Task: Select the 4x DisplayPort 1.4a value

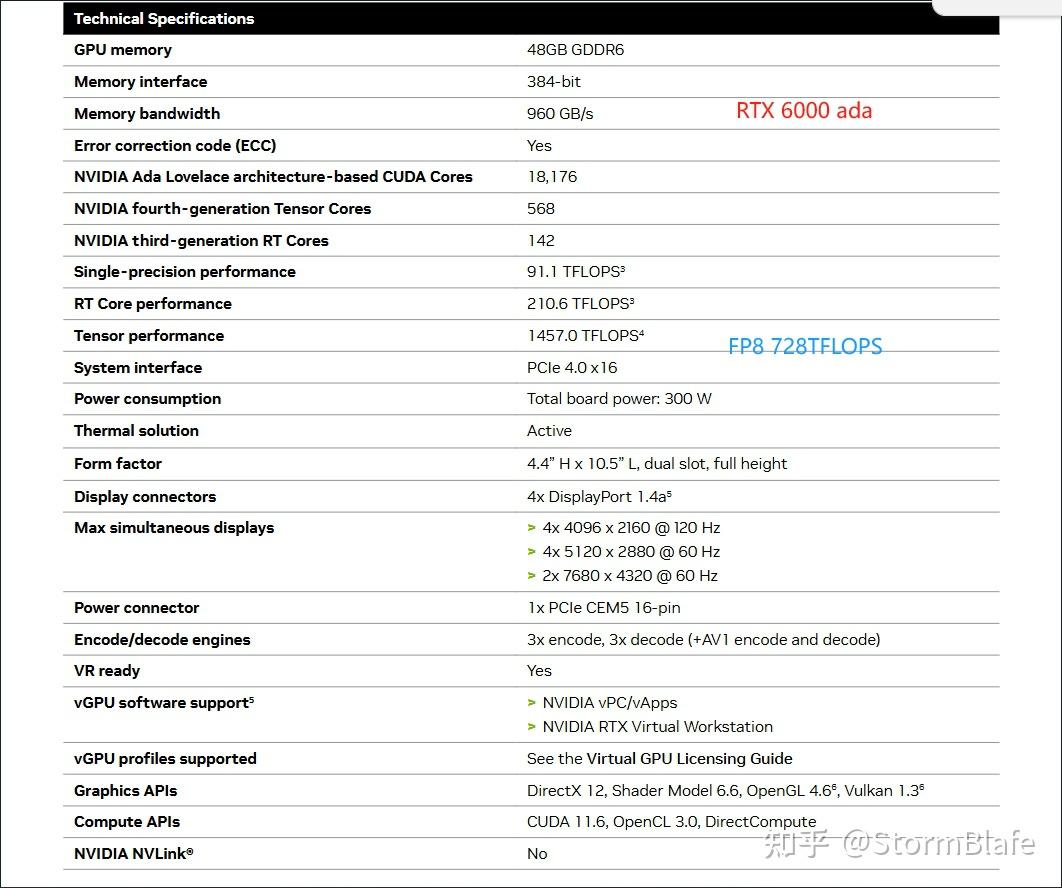Action: coord(599,496)
